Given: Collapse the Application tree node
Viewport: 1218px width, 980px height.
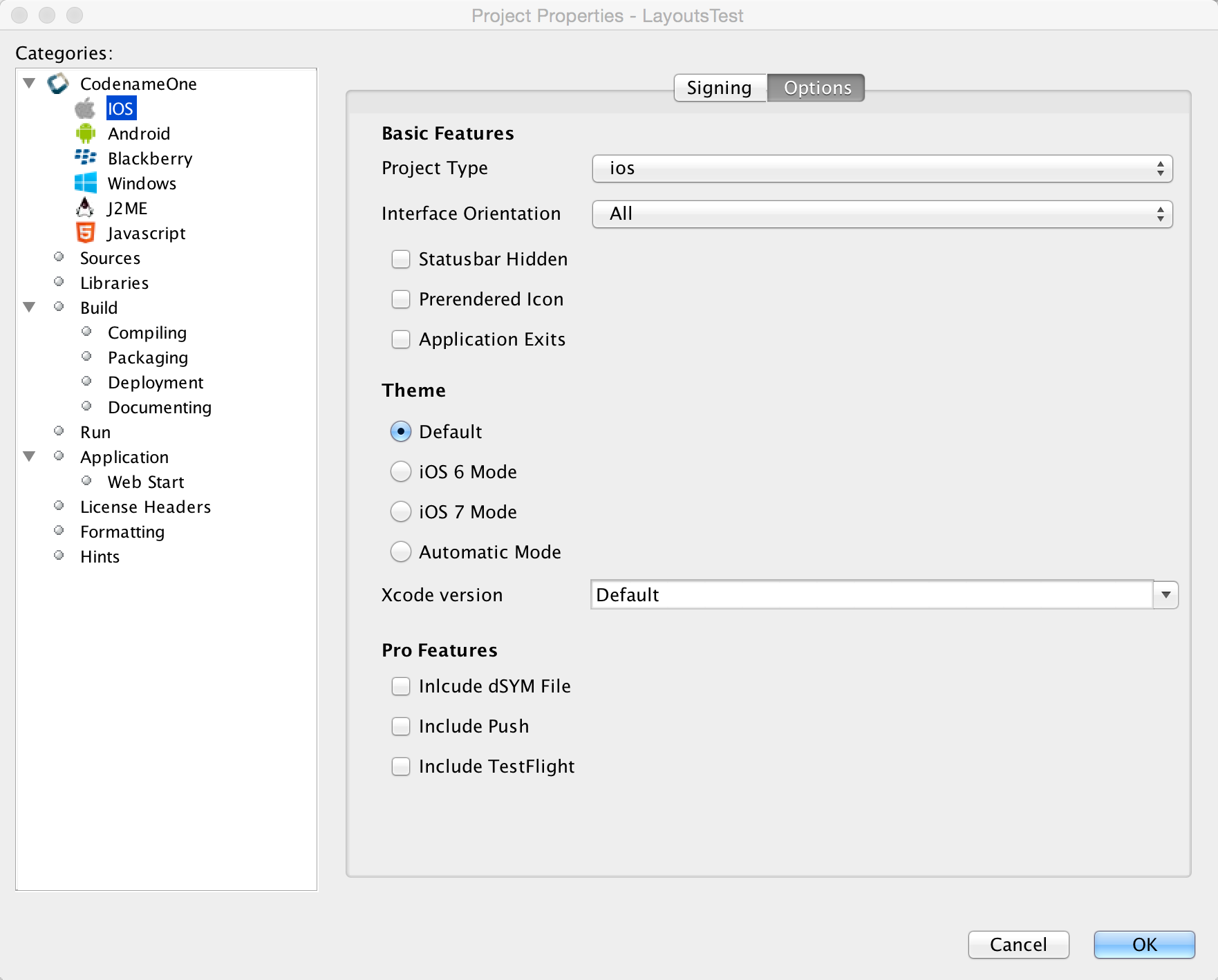Looking at the screenshot, I should click(x=29, y=457).
